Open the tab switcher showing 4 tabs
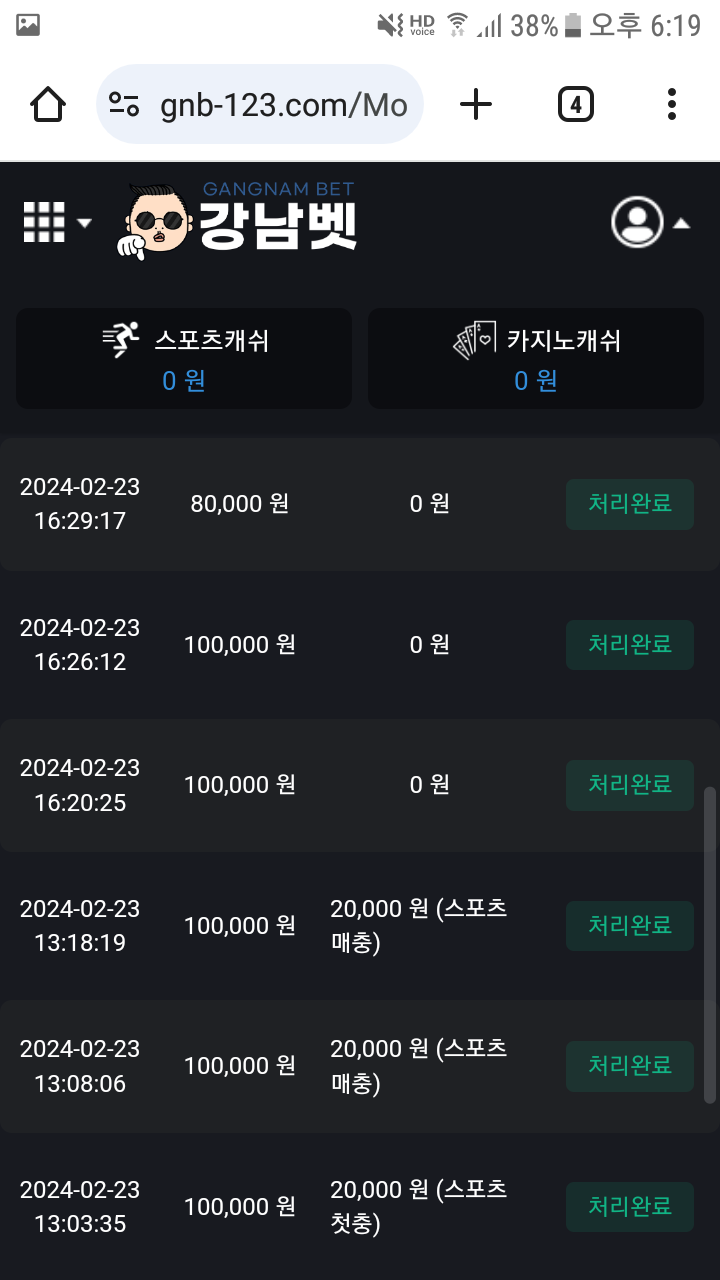720x1280 pixels. pyautogui.click(x=575, y=104)
